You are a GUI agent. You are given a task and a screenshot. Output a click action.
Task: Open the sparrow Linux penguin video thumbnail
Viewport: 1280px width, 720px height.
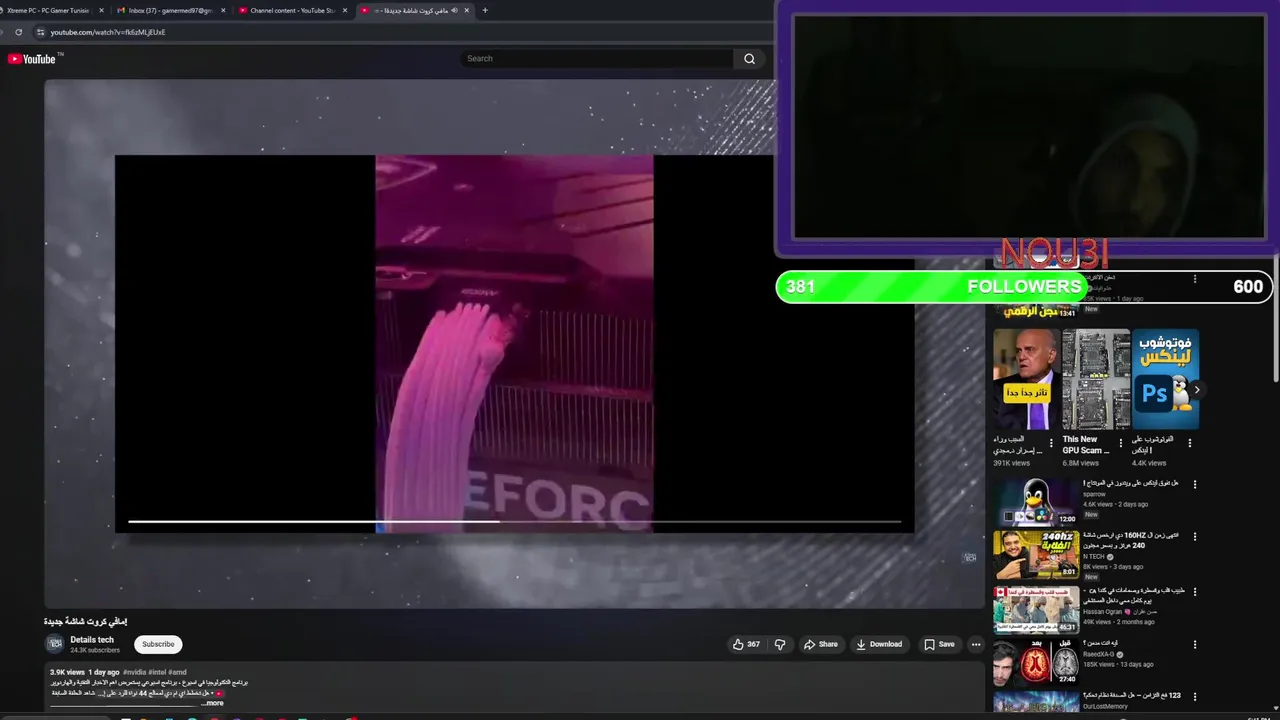point(1036,502)
